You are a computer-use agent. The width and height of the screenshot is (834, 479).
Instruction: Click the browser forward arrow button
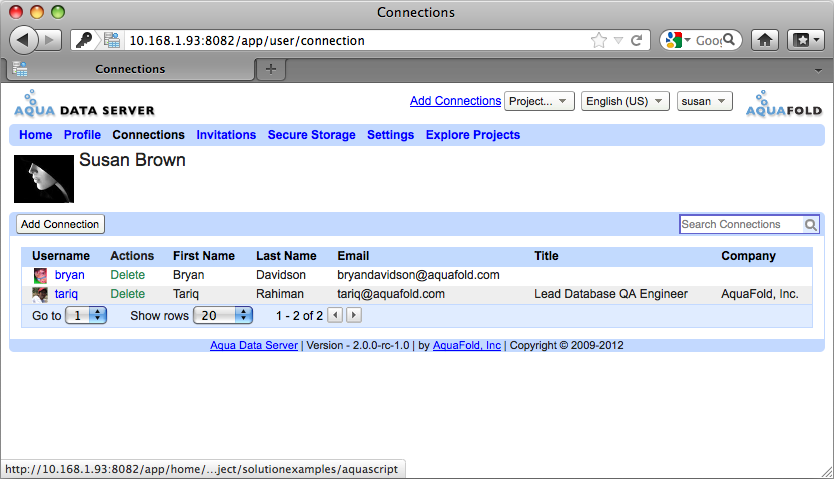point(50,40)
